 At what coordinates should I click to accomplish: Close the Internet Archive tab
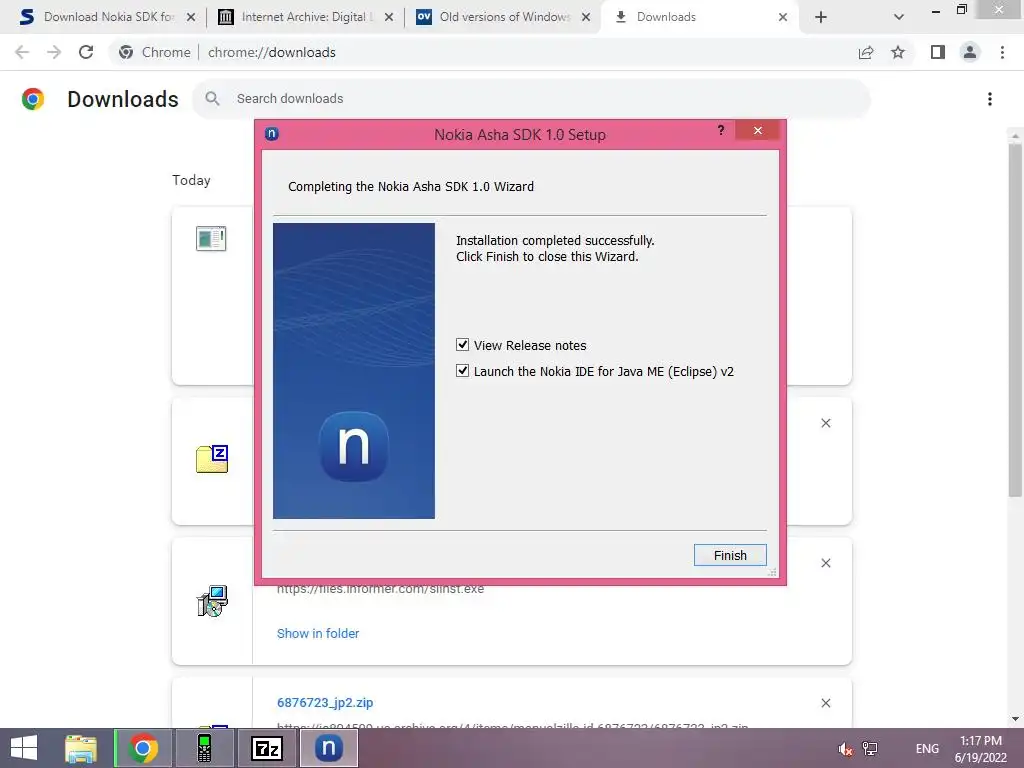pos(389,17)
